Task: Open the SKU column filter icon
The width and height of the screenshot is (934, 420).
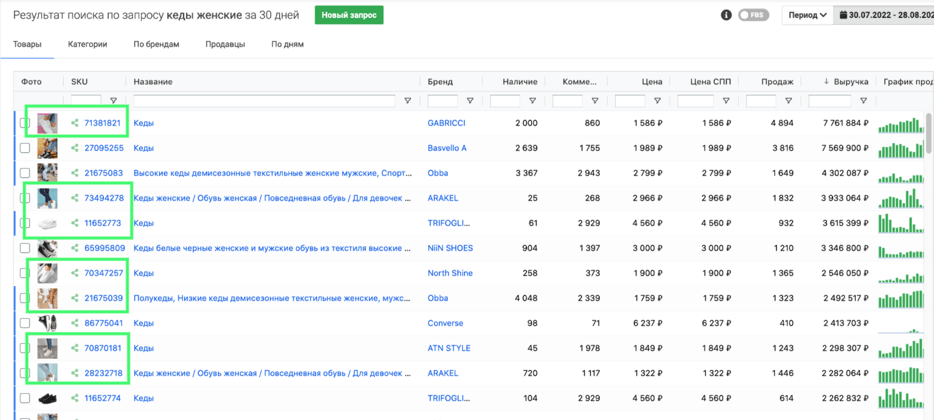Action: click(113, 101)
